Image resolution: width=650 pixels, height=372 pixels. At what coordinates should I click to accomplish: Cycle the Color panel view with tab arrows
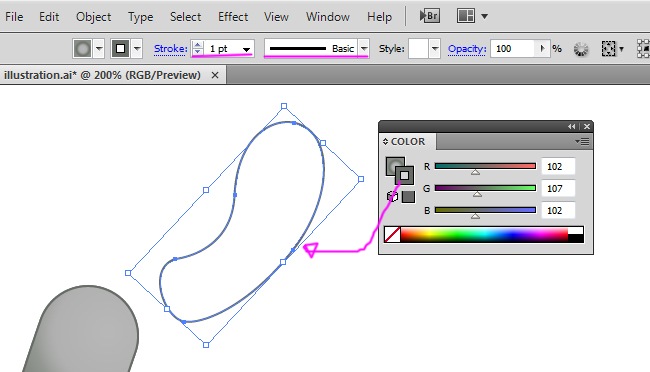386,141
